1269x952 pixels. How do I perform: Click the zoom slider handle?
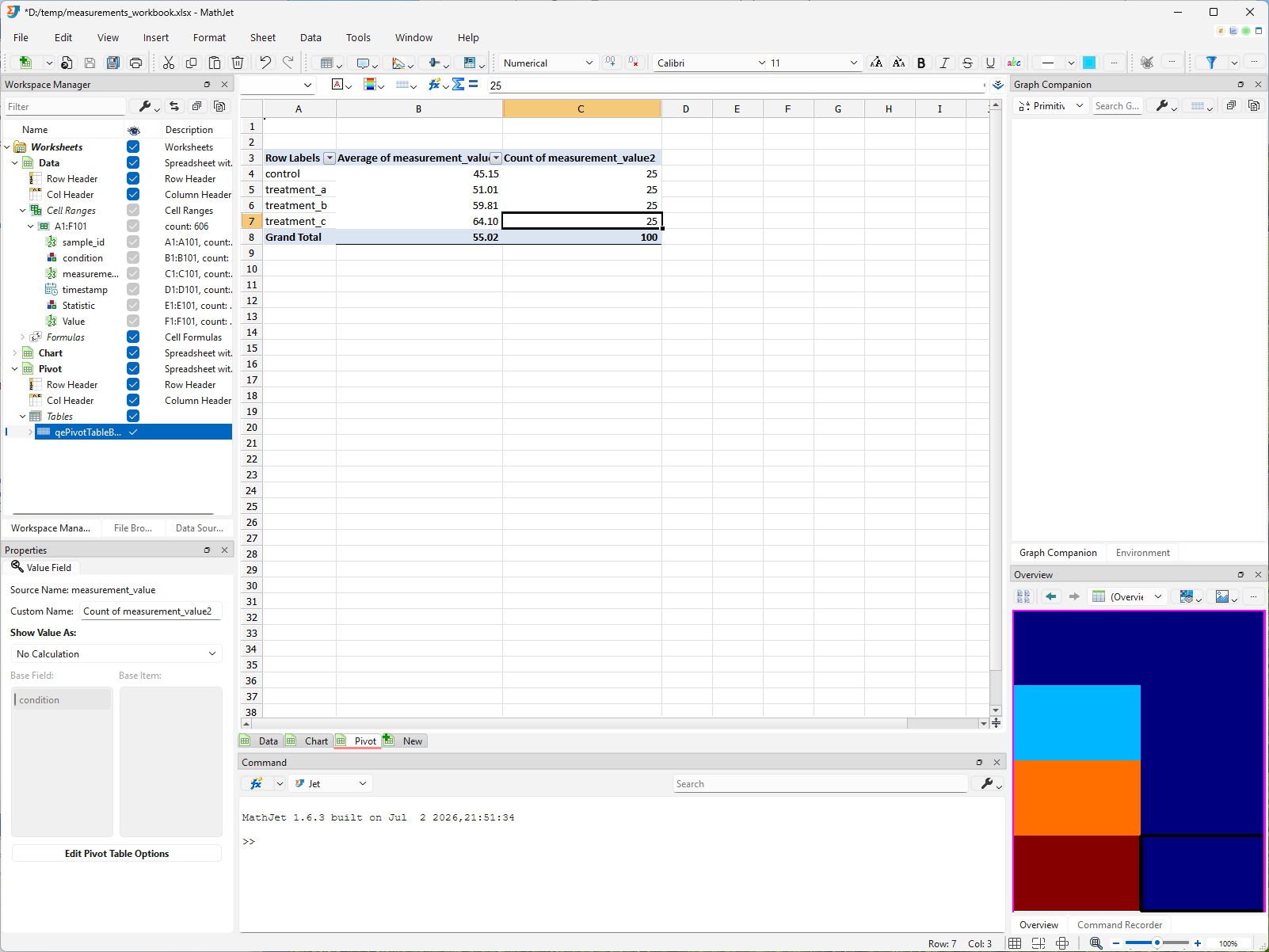(x=1157, y=943)
